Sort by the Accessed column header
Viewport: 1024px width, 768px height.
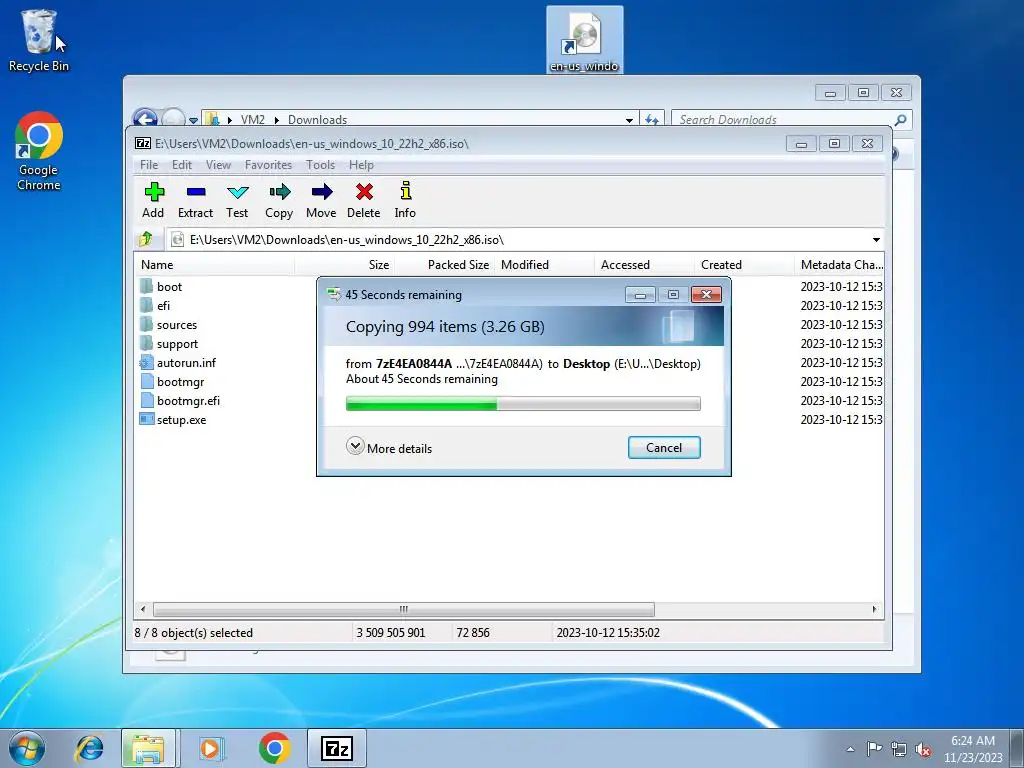tap(645, 264)
